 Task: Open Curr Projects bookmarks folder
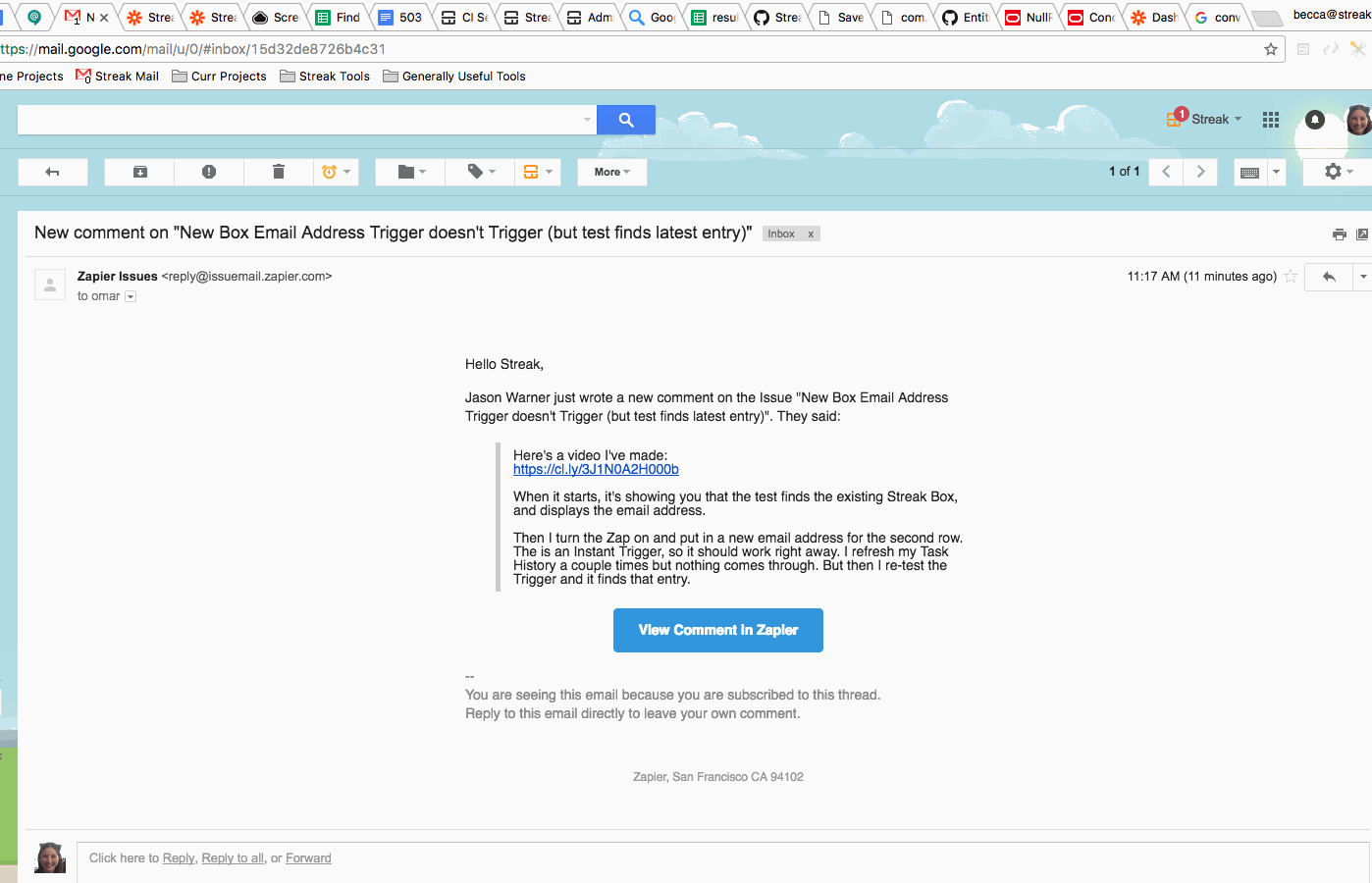[x=219, y=76]
